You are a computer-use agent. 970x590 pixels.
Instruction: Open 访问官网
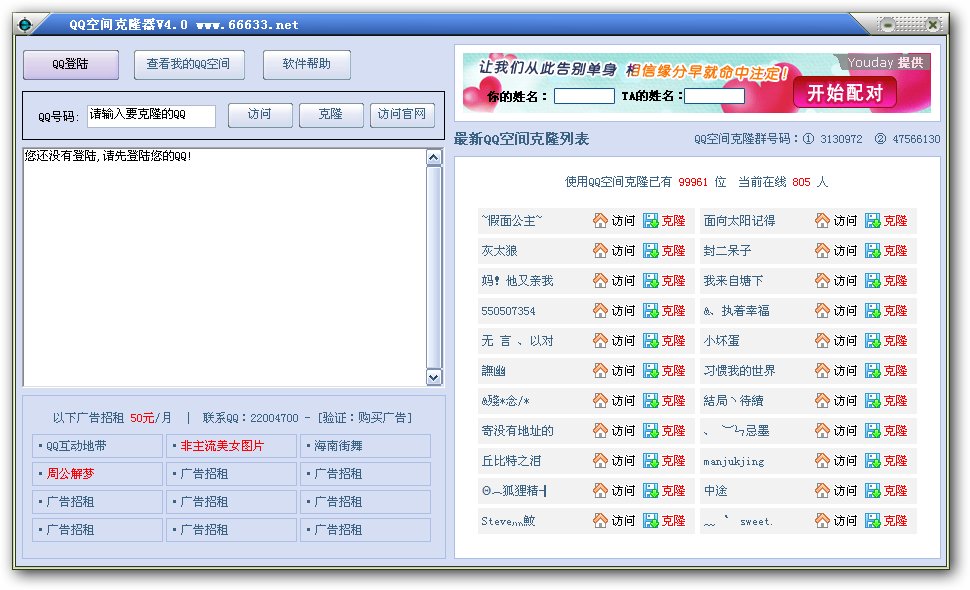coord(402,115)
